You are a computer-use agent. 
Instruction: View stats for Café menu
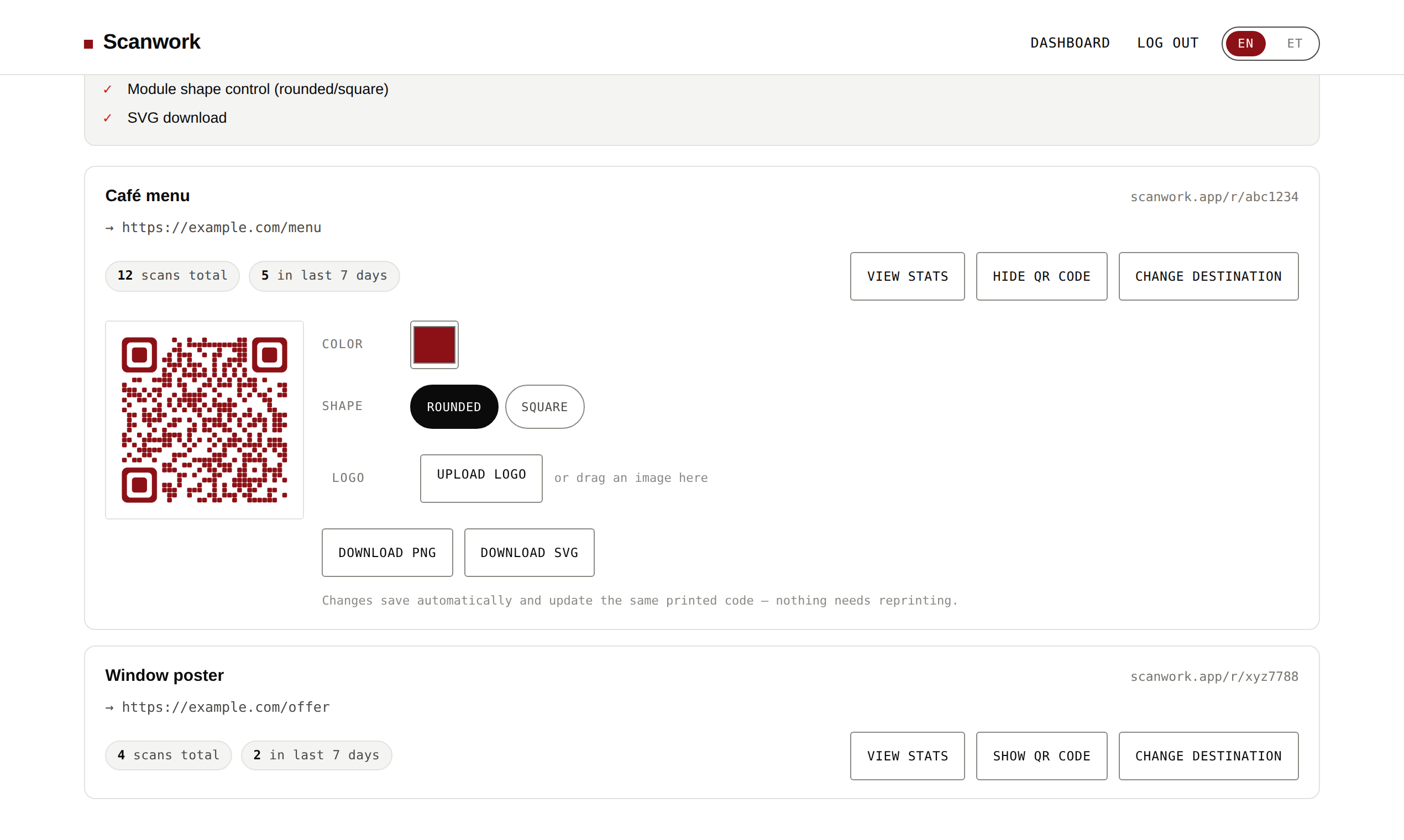click(907, 276)
